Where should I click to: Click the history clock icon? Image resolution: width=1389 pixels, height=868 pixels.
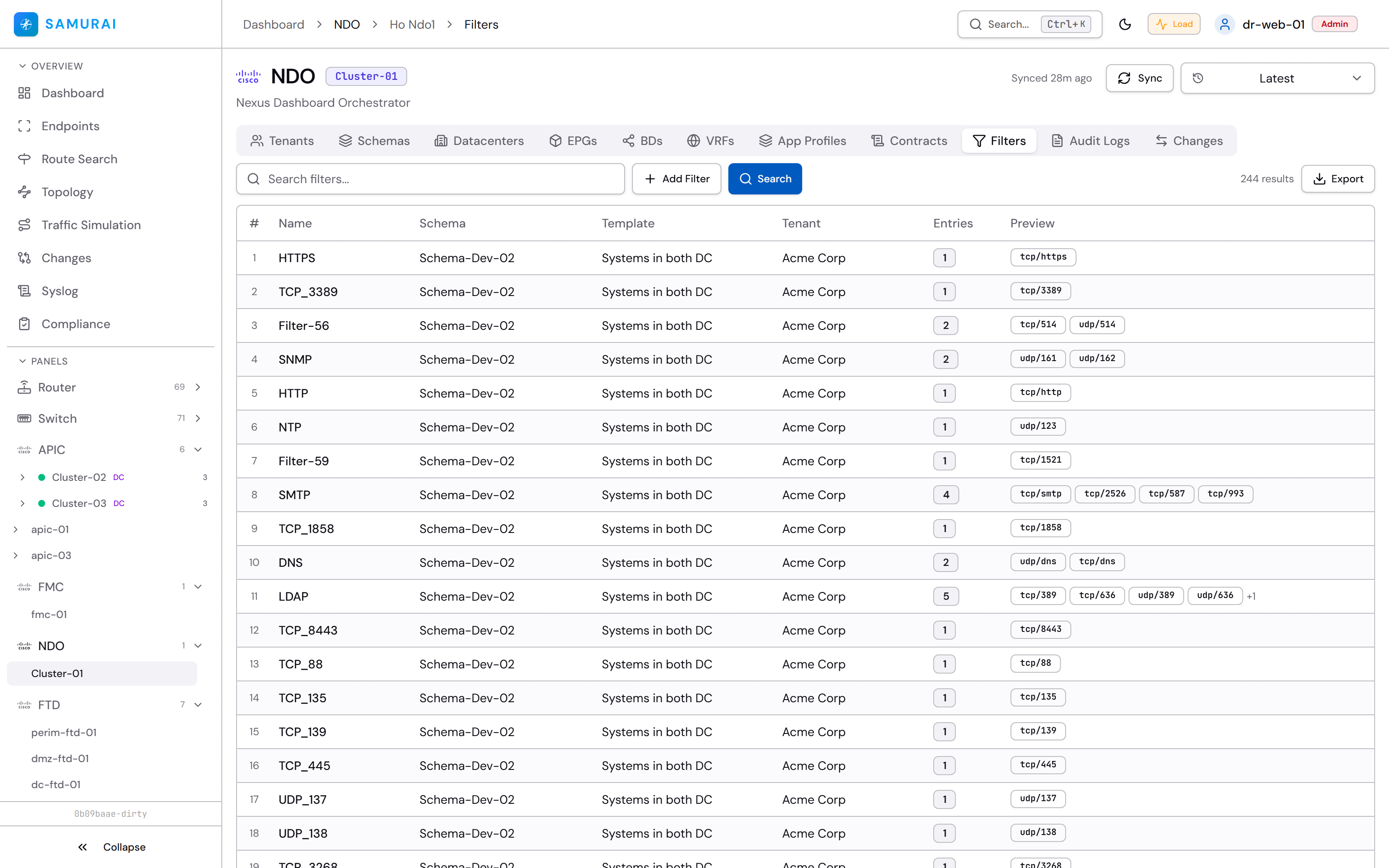click(x=1198, y=78)
